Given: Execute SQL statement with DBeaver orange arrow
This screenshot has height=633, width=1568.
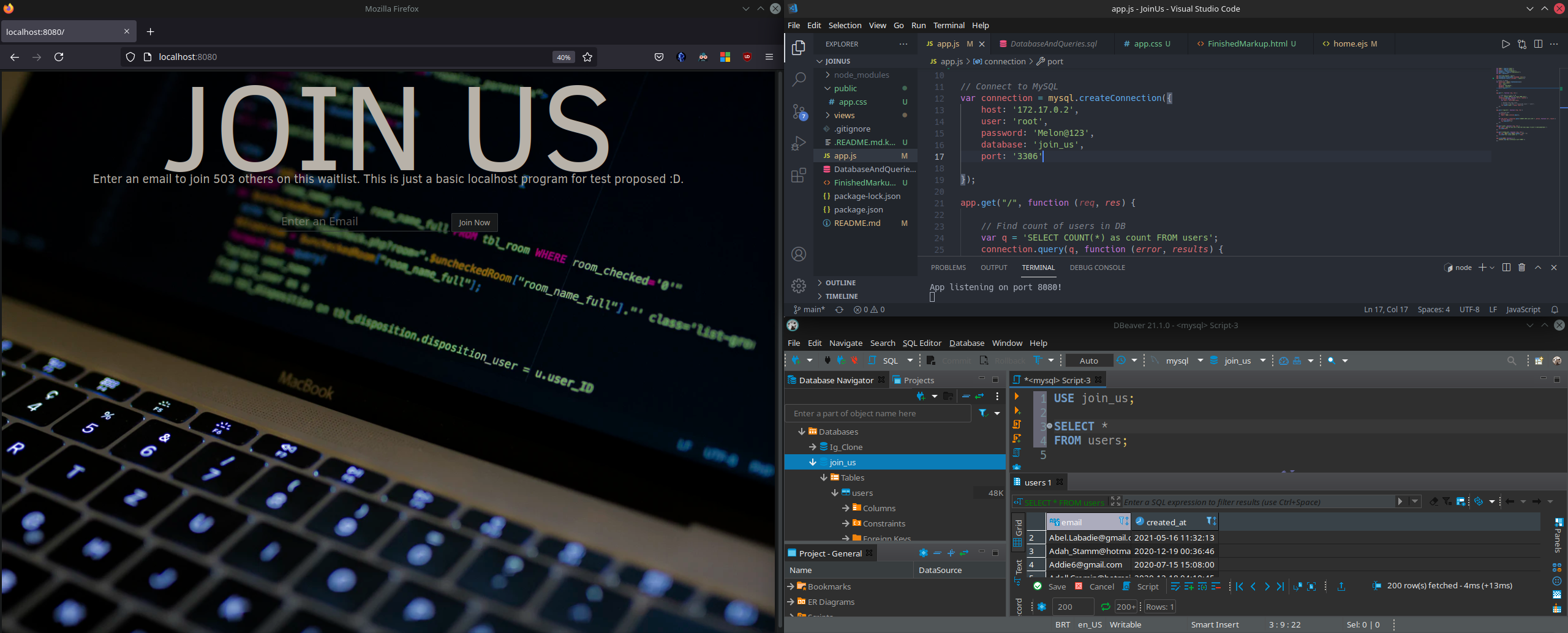Looking at the screenshot, I should 1017,397.
